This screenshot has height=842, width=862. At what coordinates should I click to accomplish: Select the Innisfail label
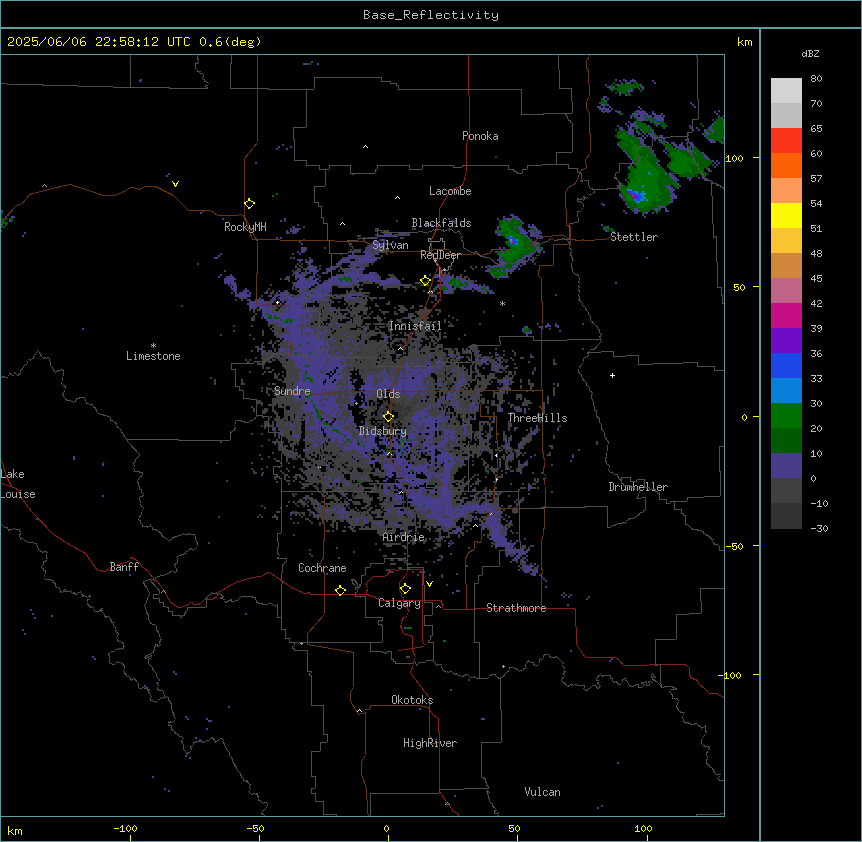[x=415, y=326]
